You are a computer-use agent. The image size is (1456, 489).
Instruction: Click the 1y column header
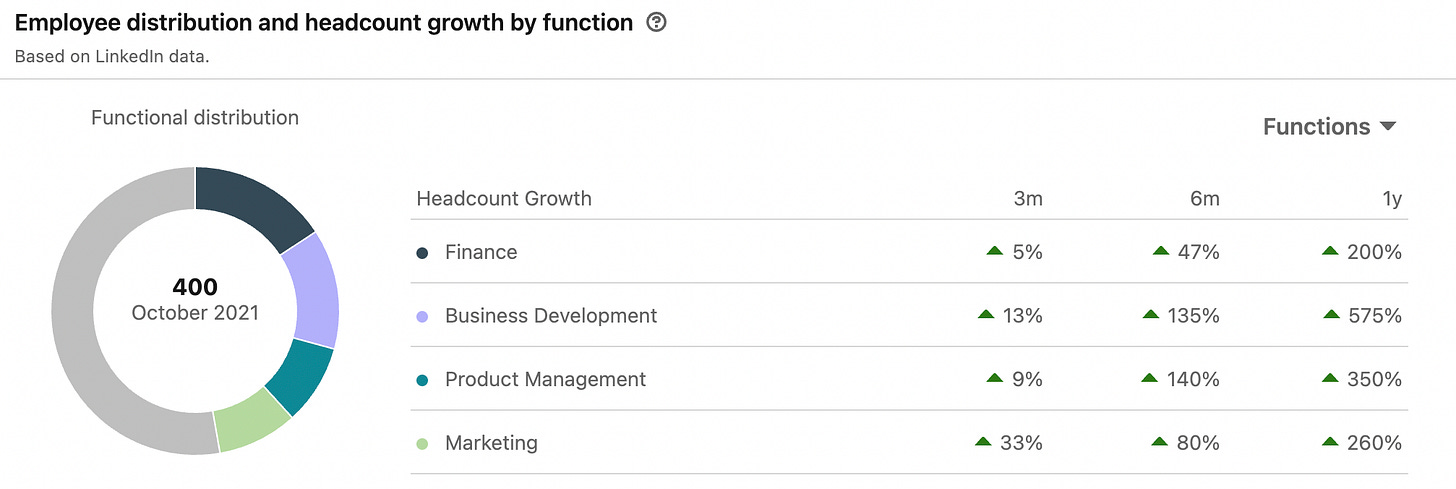[1390, 199]
